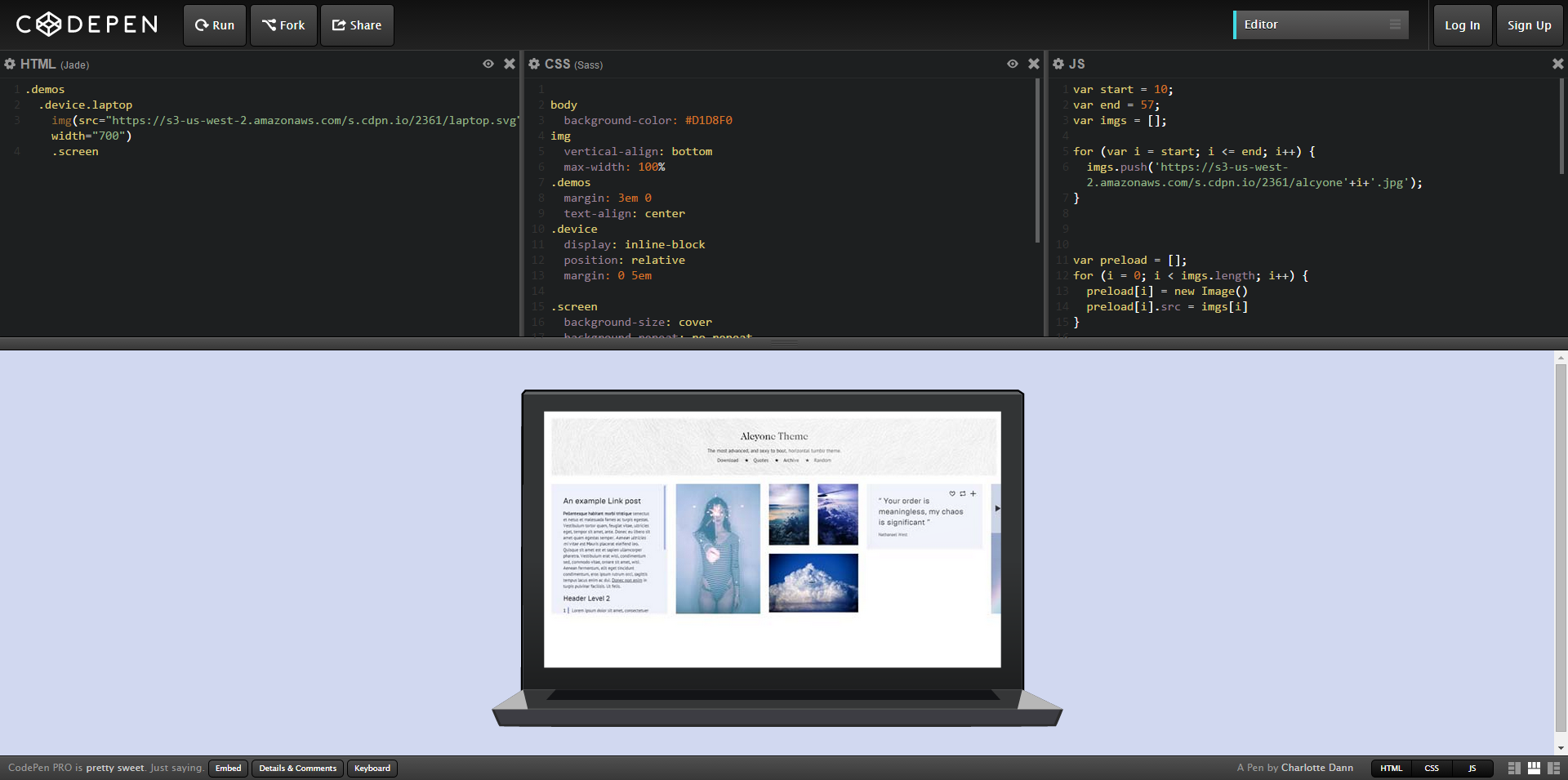Toggle compiled view eye in HTML panel
Screen dimensions: 1568x780
point(488,64)
